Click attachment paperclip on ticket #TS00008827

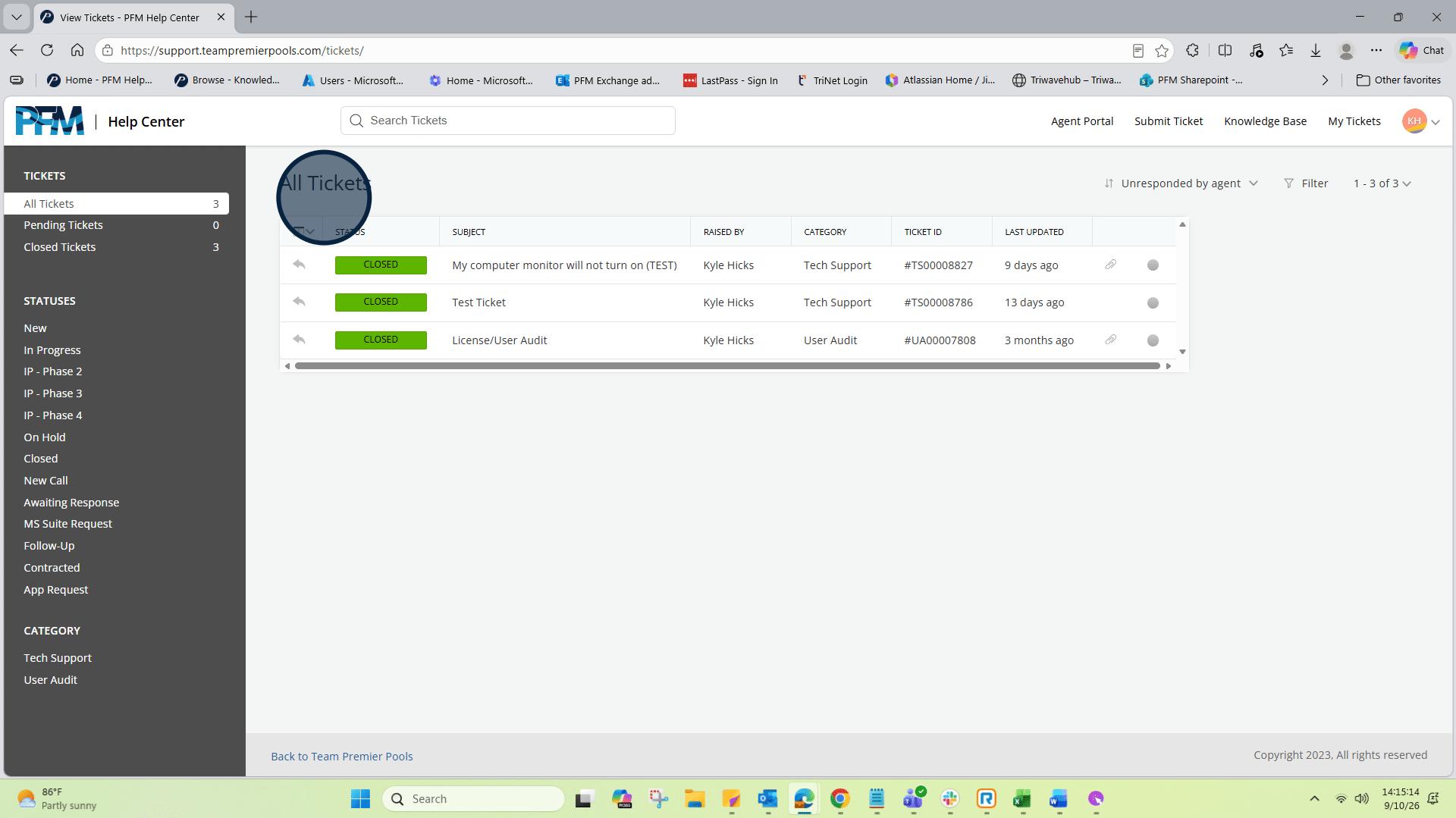pyautogui.click(x=1110, y=265)
